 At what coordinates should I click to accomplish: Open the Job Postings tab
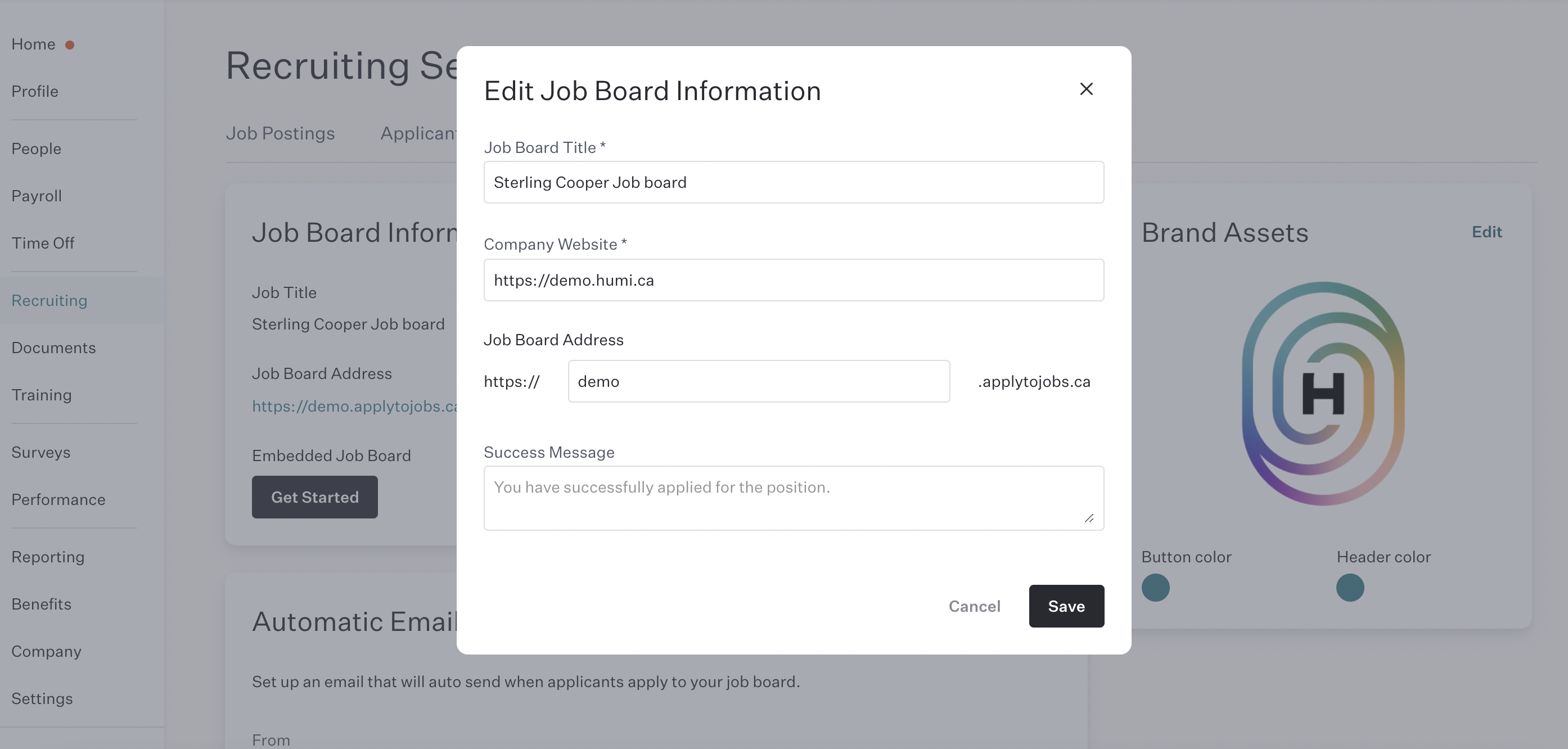[x=280, y=133]
